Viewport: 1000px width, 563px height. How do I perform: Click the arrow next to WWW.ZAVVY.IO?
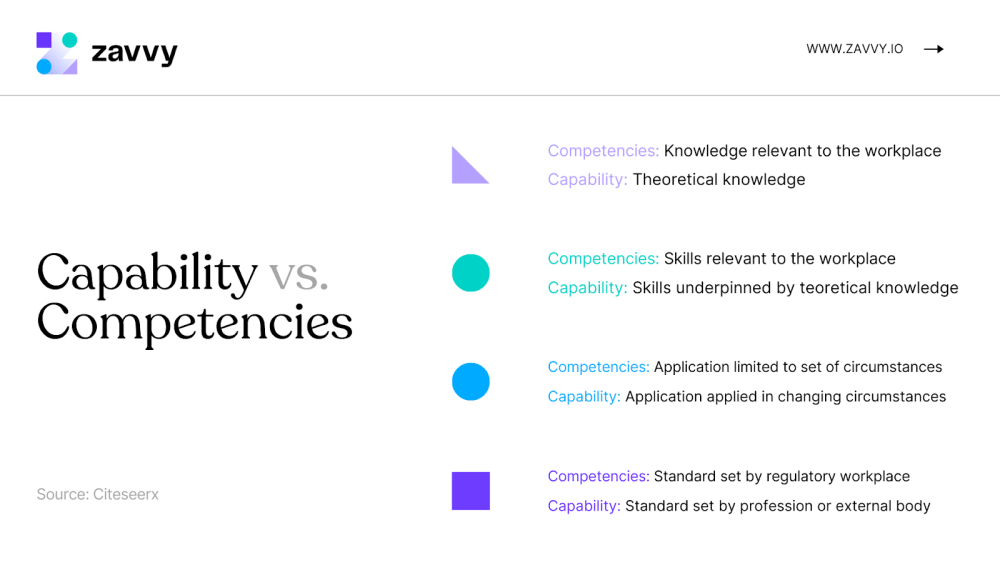pos(933,49)
